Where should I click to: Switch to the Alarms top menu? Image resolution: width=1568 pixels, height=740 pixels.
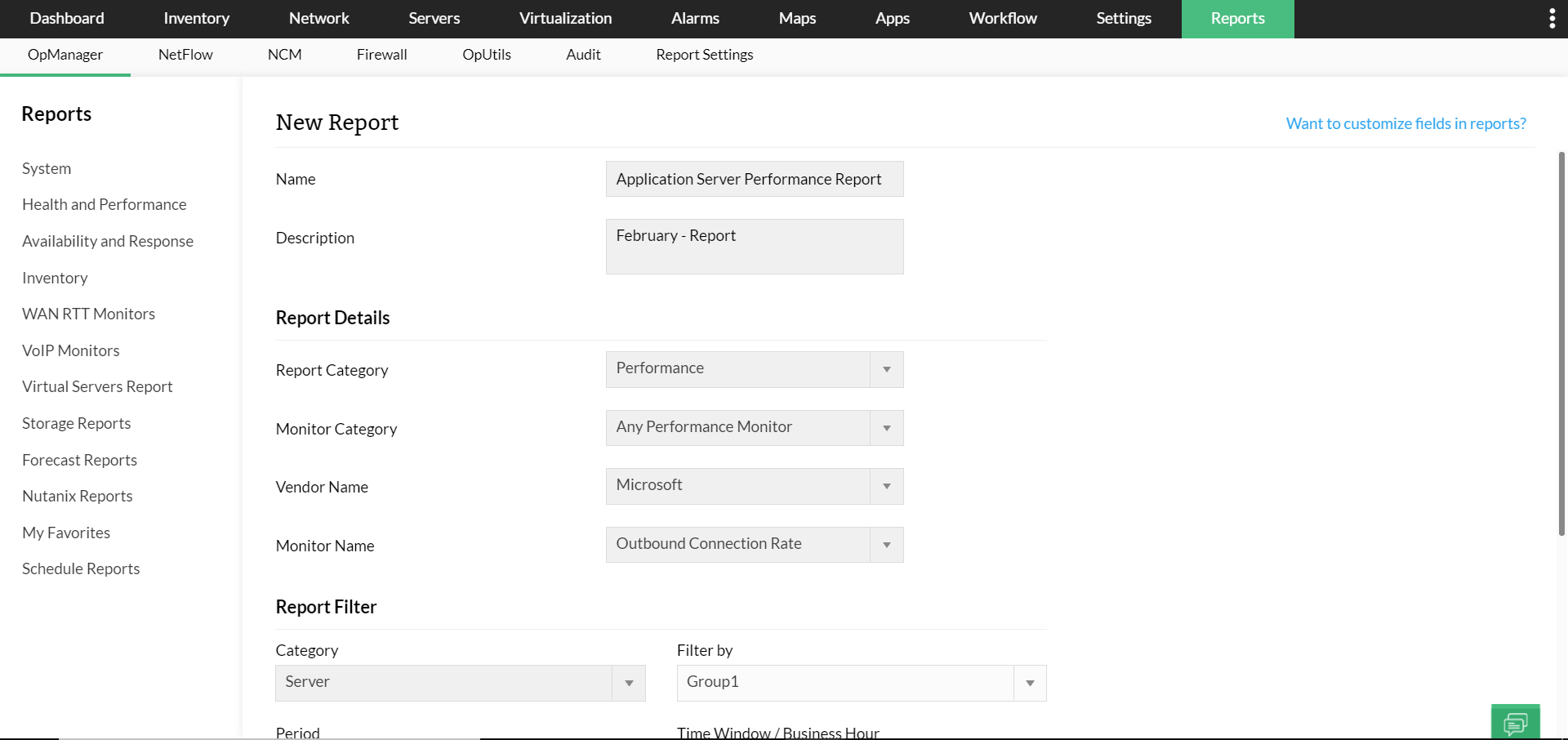point(695,19)
